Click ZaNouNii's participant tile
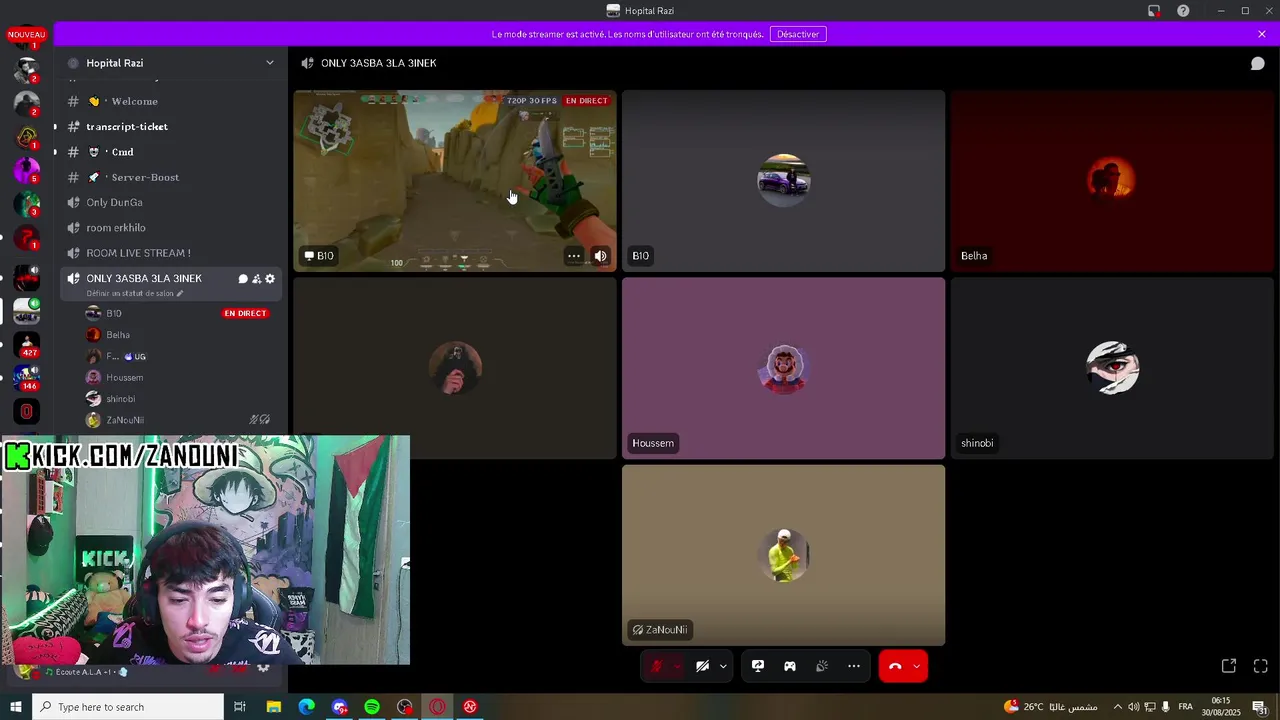The height and width of the screenshot is (720, 1280). tap(783, 555)
